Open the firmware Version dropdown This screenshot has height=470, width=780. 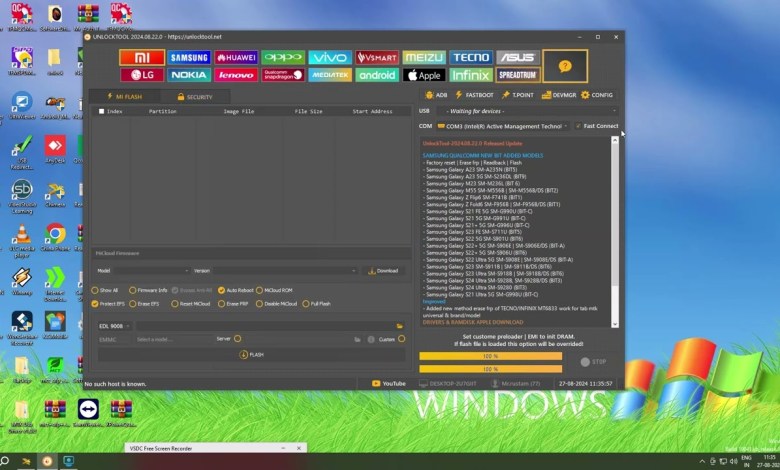[285, 271]
